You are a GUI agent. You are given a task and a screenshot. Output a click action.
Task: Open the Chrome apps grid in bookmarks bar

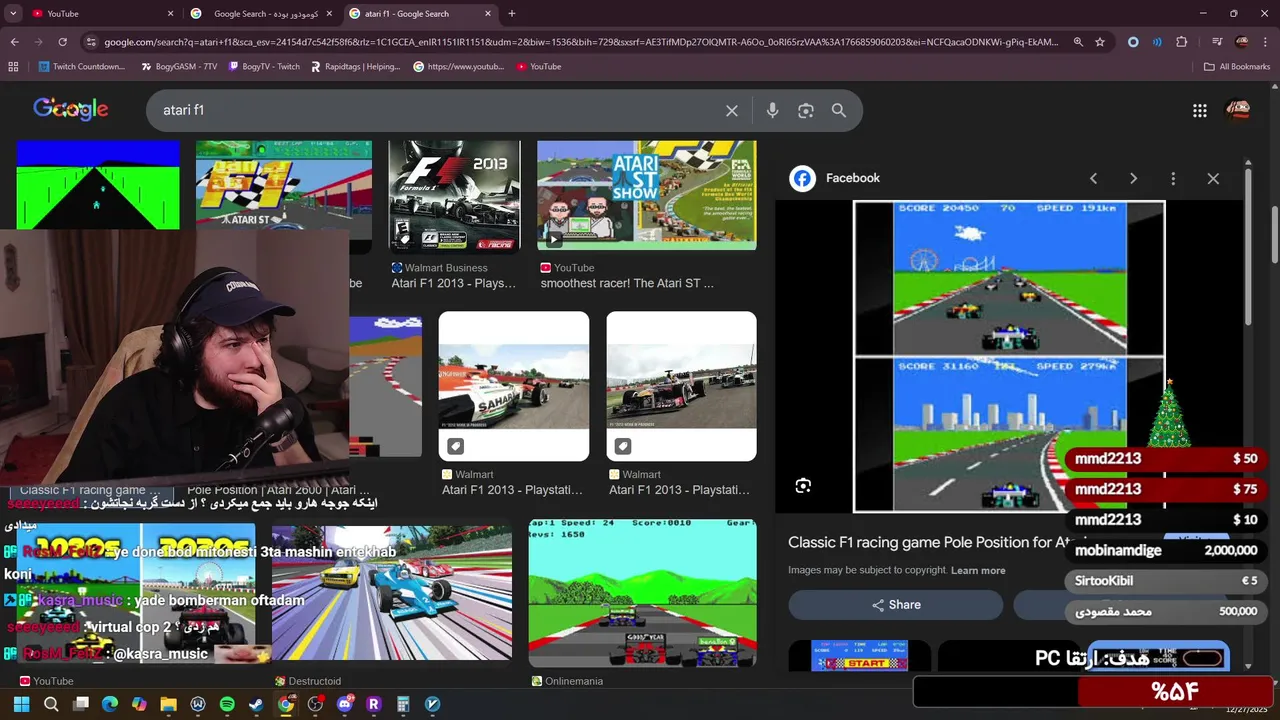point(13,66)
